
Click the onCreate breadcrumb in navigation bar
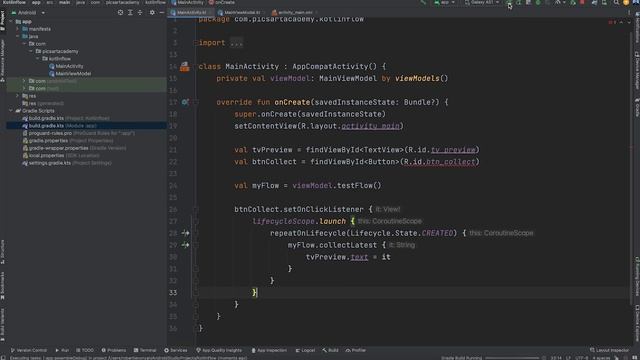[x=222, y=2]
